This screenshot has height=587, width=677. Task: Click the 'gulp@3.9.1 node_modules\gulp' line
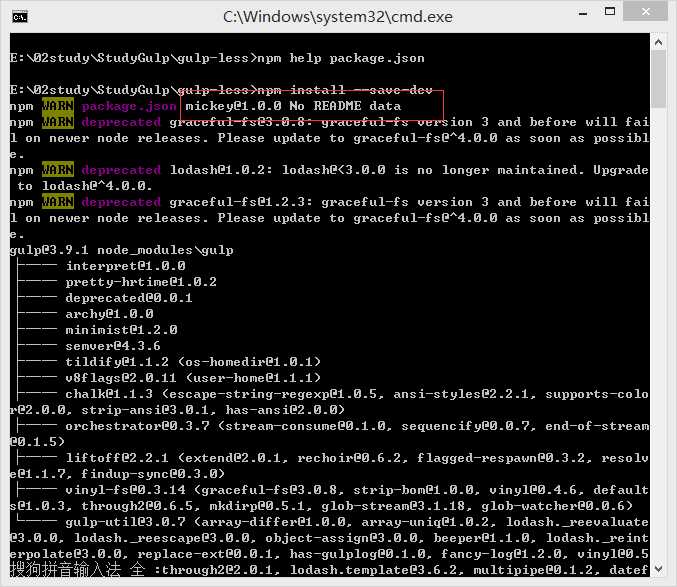tap(122, 250)
